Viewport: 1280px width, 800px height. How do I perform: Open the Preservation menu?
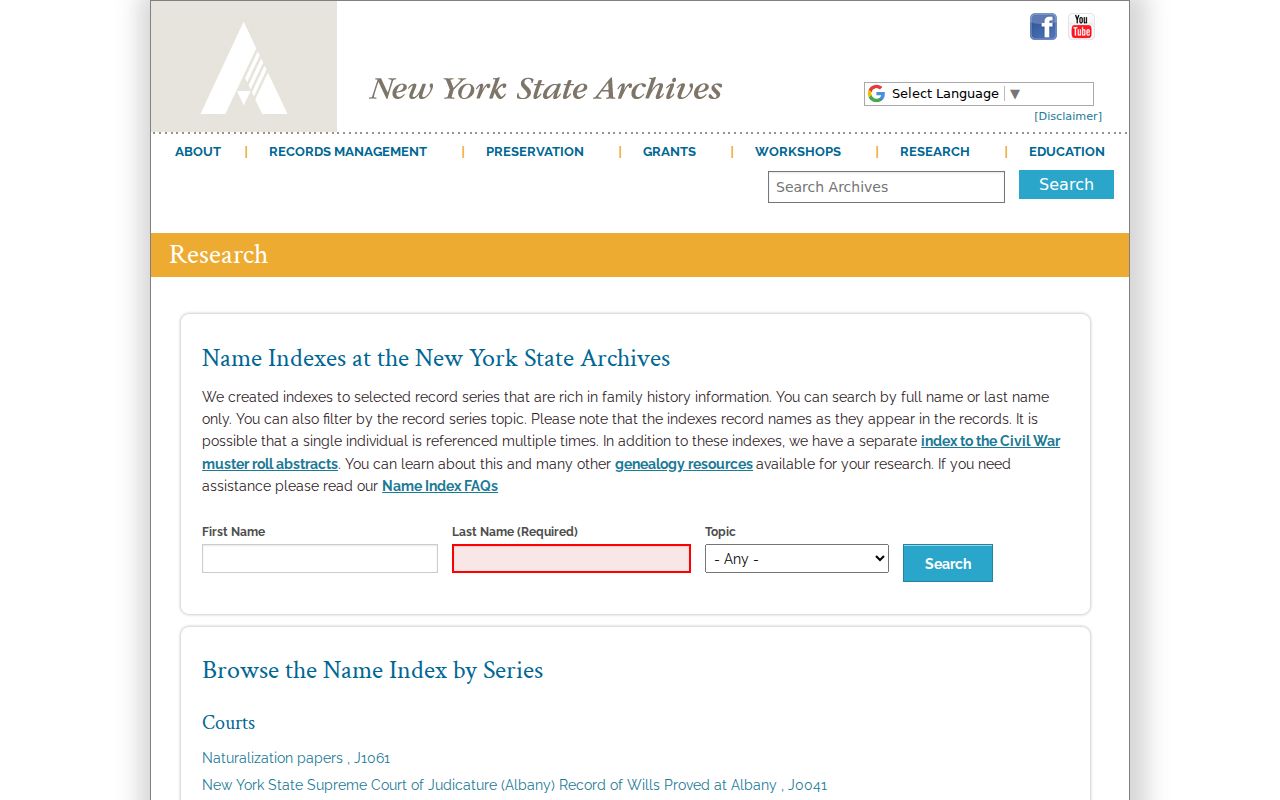(x=535, y=152)
